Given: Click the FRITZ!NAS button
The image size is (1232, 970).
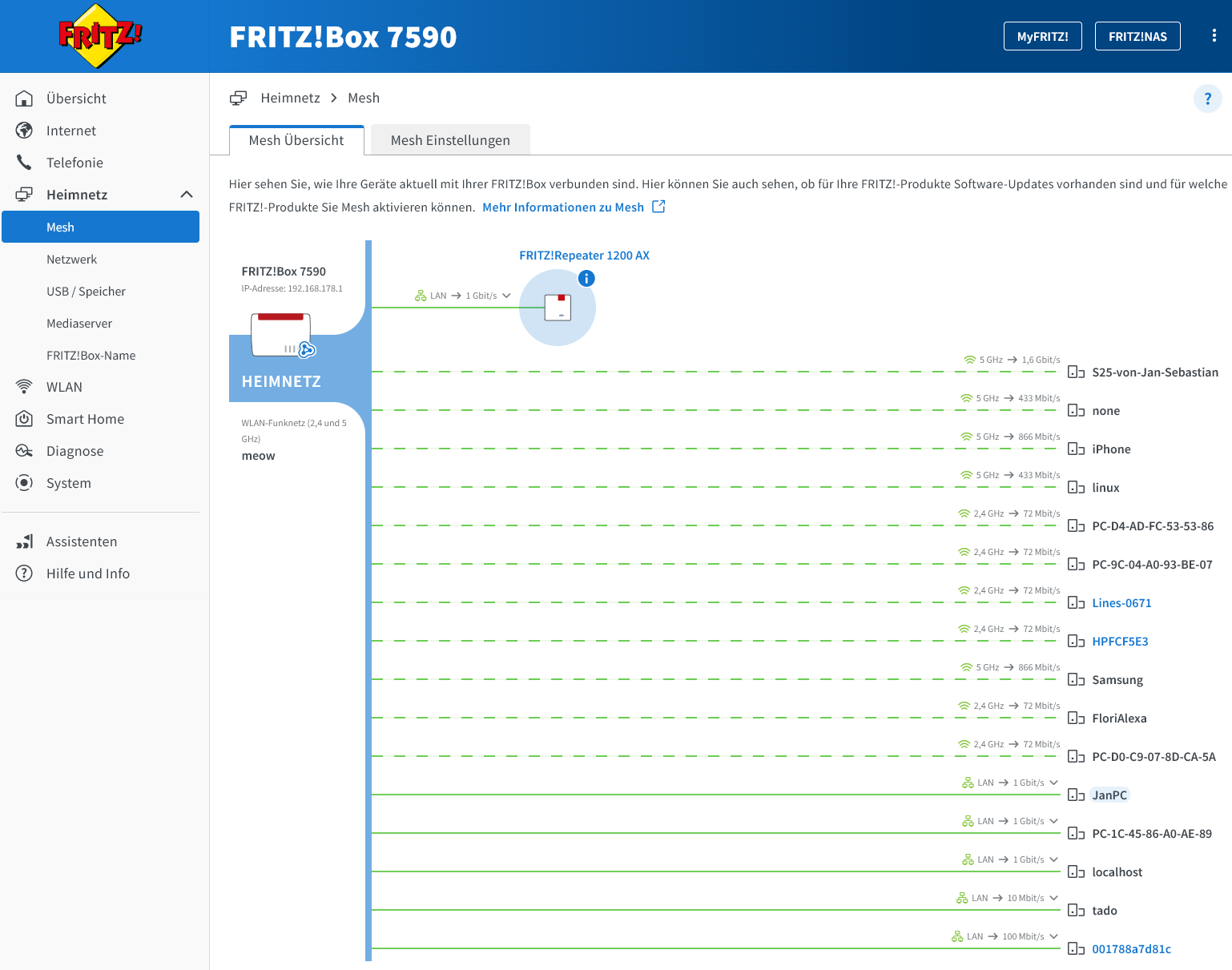Looking at the screenshot, I should point(1137,36).
